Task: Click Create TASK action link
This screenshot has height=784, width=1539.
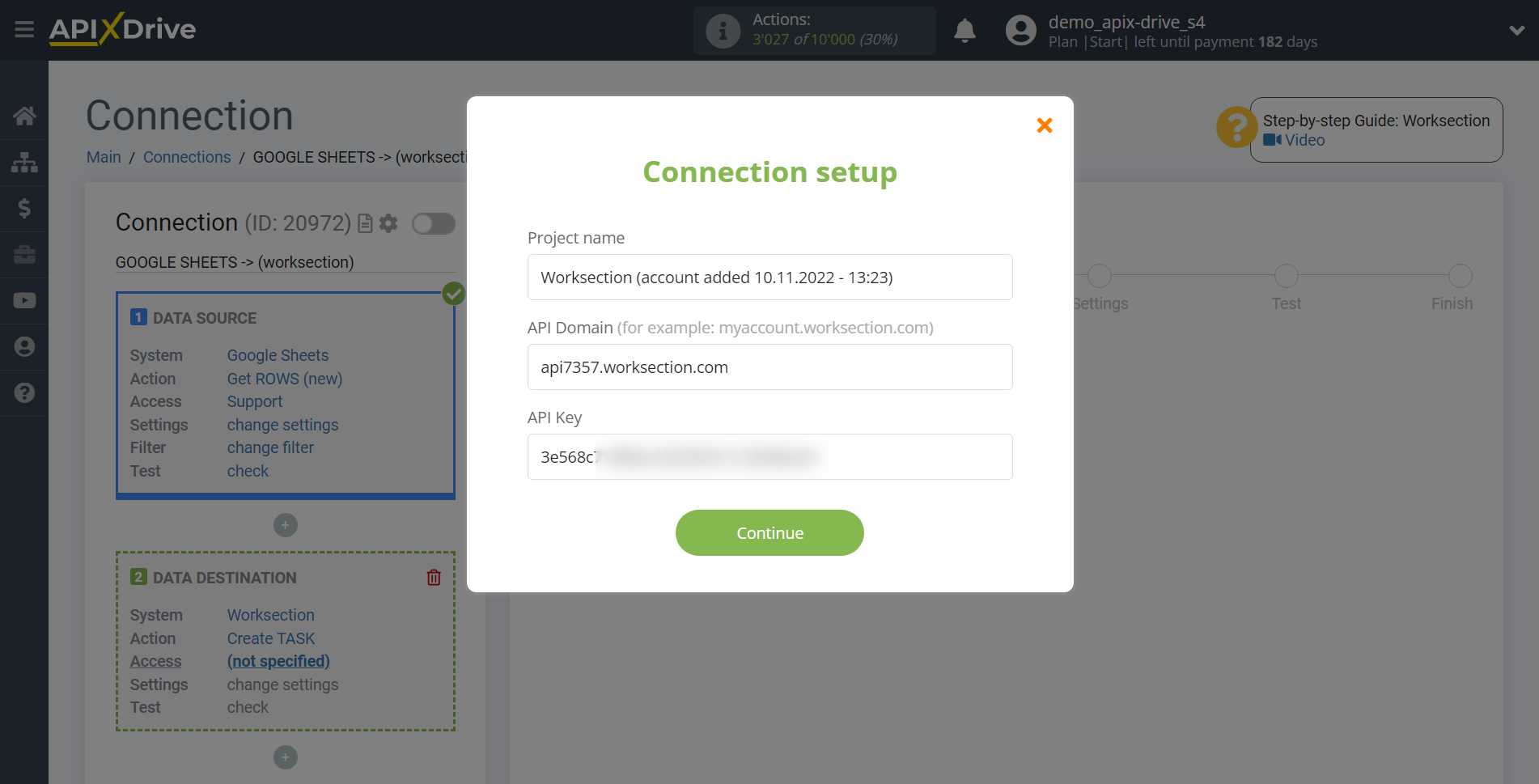Action: [271, 638]
